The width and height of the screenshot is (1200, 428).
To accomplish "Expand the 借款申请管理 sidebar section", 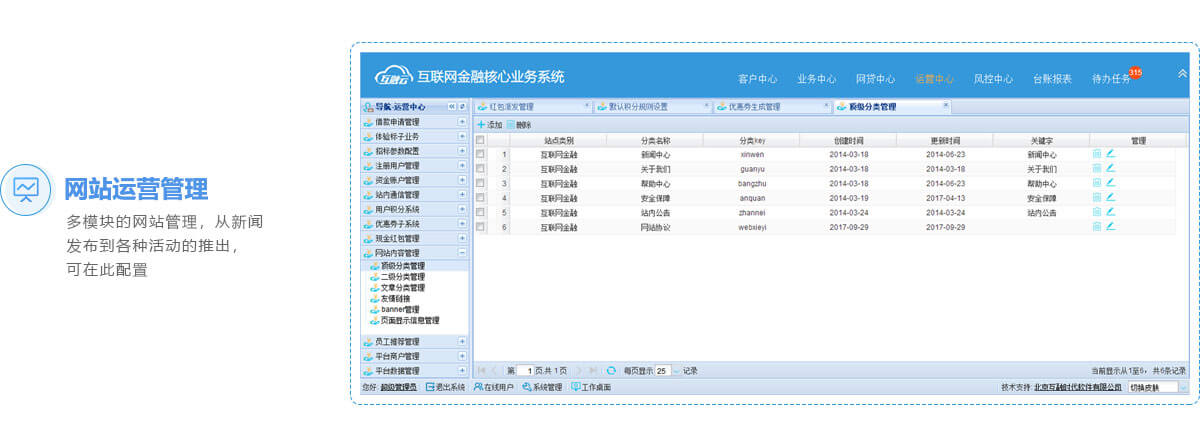I will [x=462, y=122].
